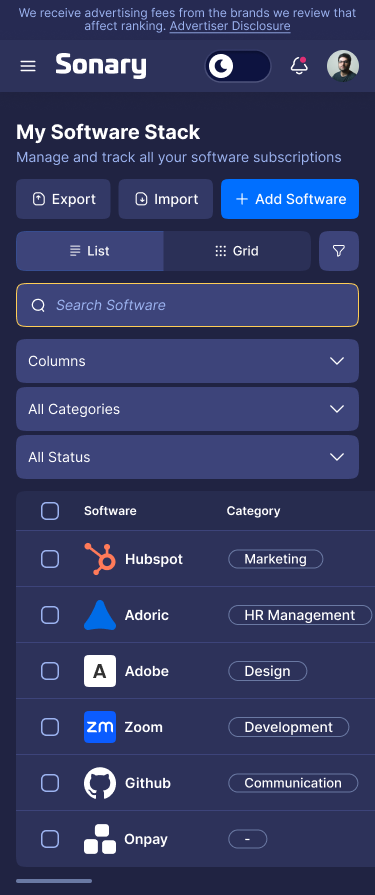Image resolution: width=375 pixels, height=895 pixels.
Task: Toggle dark mode switch
Action: click(237, 66)
